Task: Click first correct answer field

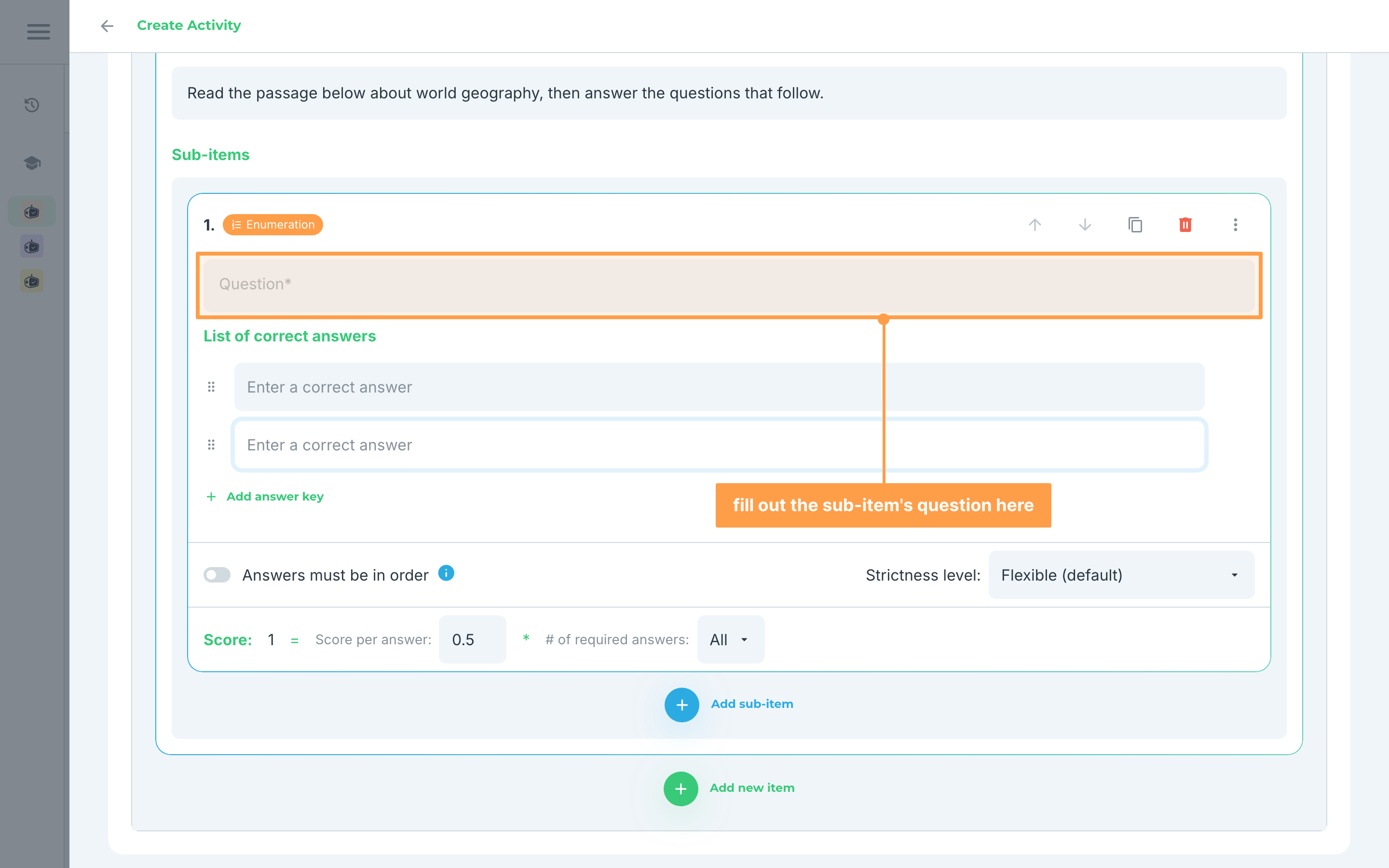Action: (x=719, y=387)
